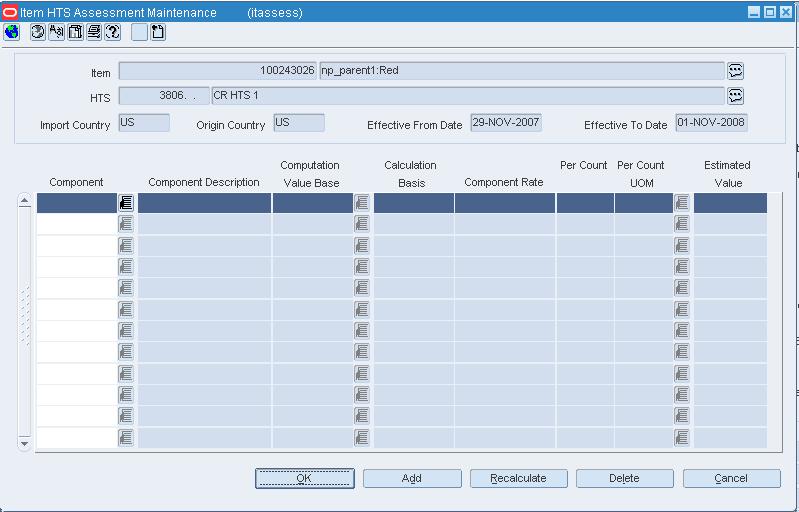
Task: Click the Recalculate button
Action: [x=518, y=478]
